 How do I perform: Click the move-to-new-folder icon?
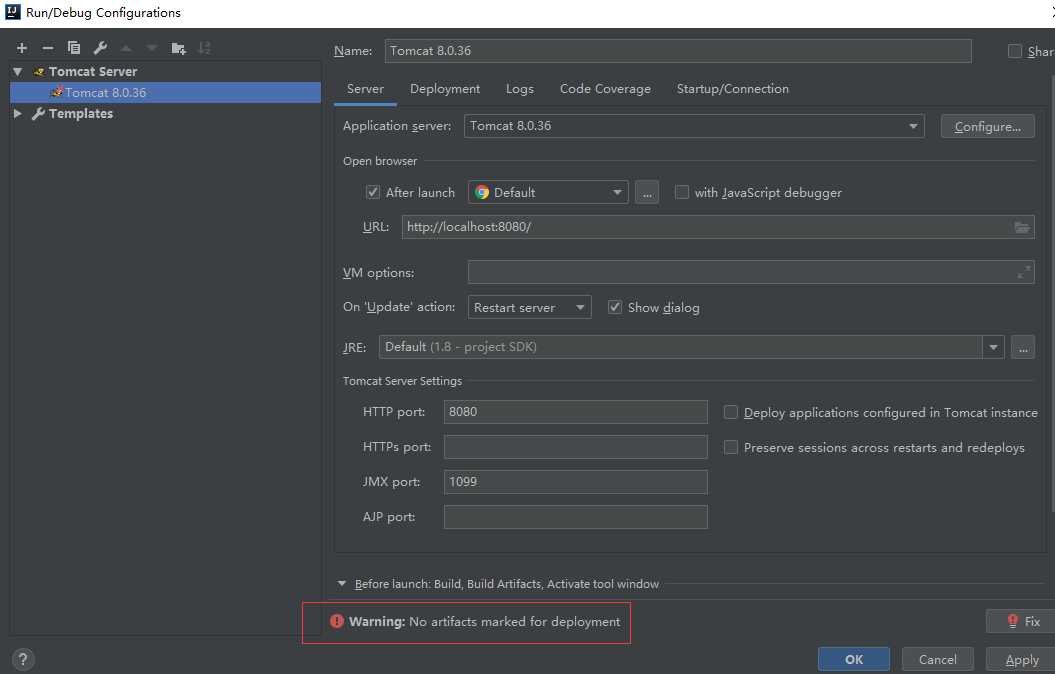(178, 48)
